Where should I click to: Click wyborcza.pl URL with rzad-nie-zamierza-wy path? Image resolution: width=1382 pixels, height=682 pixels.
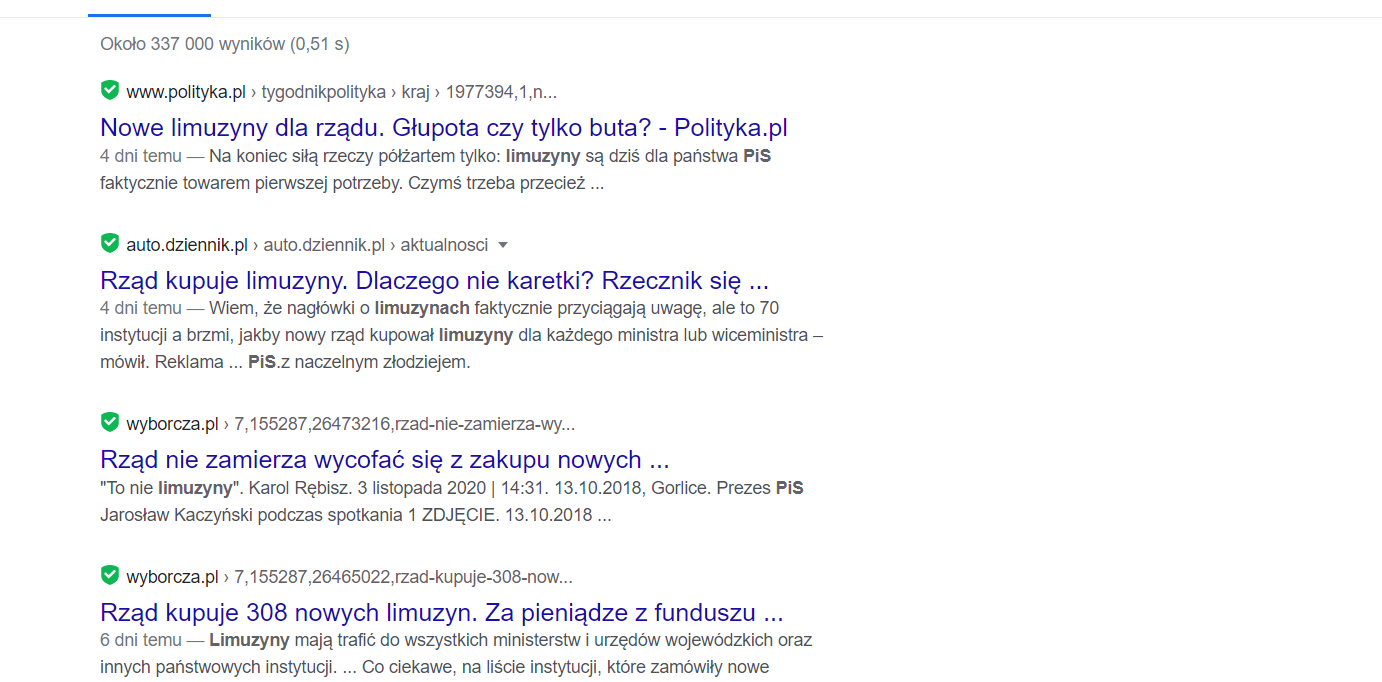point(350,424)
